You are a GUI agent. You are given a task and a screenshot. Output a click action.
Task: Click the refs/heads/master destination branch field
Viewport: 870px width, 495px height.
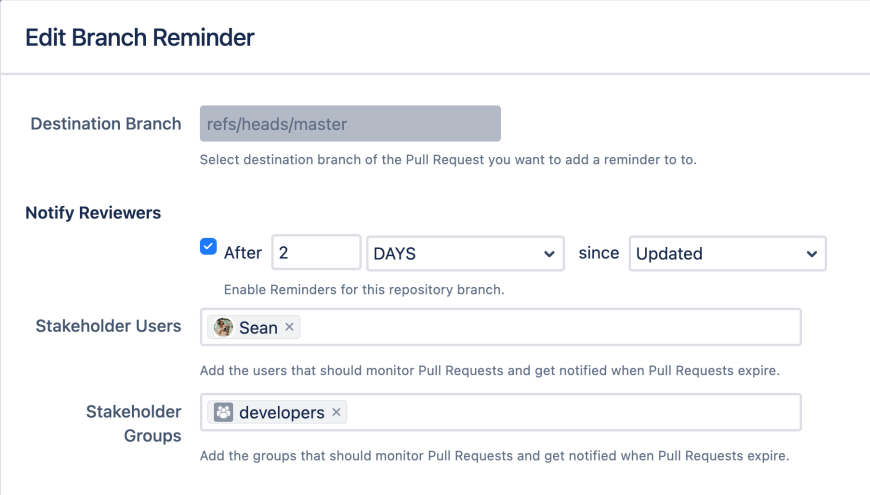(x=350, y=124)
